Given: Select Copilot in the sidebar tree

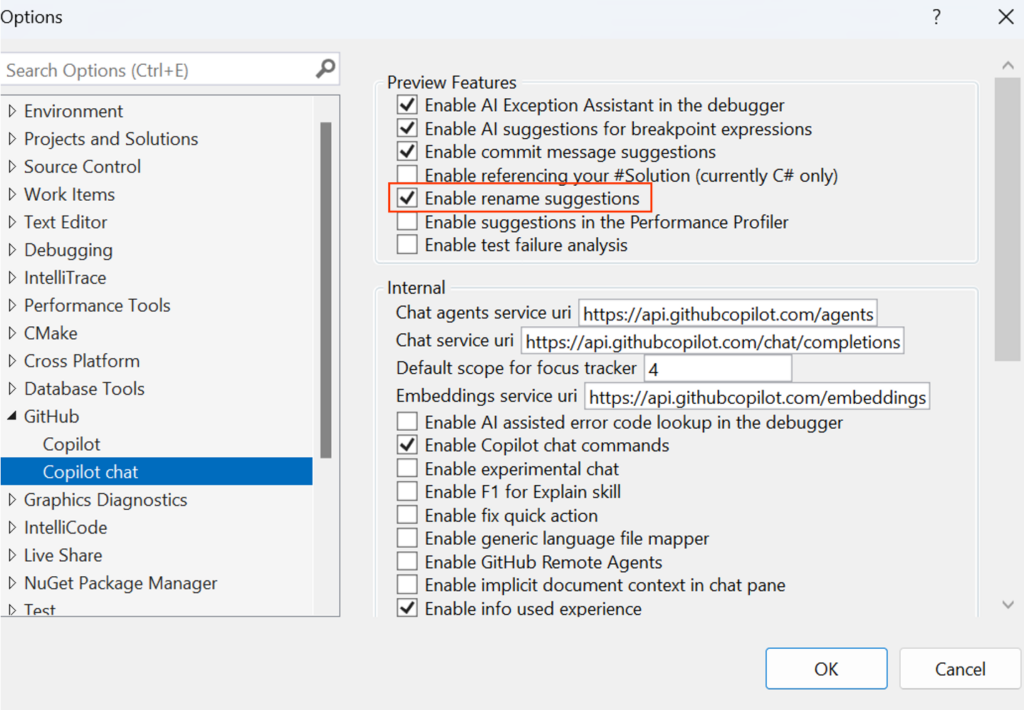Looking at the screenshot, I should [x=71, y=444].
